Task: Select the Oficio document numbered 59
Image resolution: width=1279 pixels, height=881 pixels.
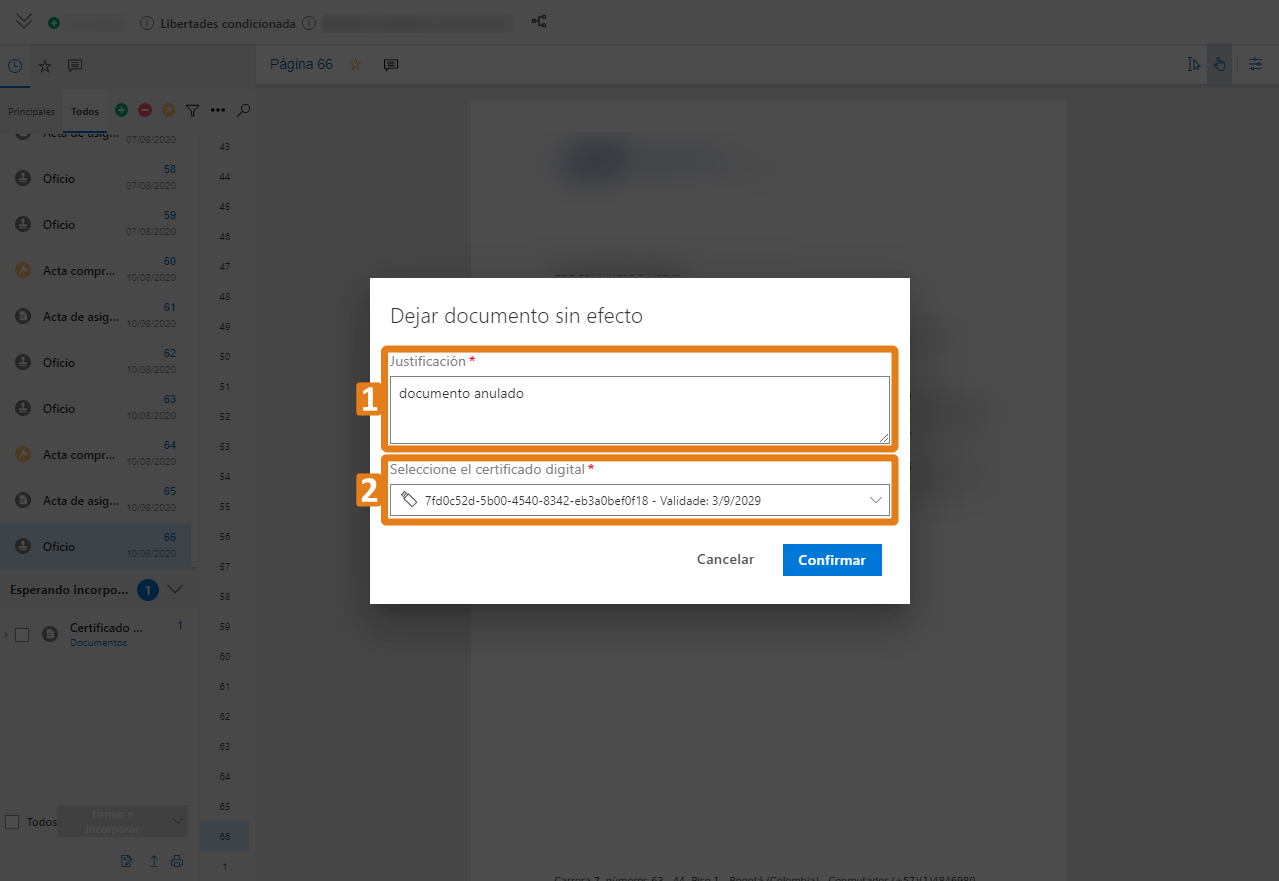Action: click(96, 224)
